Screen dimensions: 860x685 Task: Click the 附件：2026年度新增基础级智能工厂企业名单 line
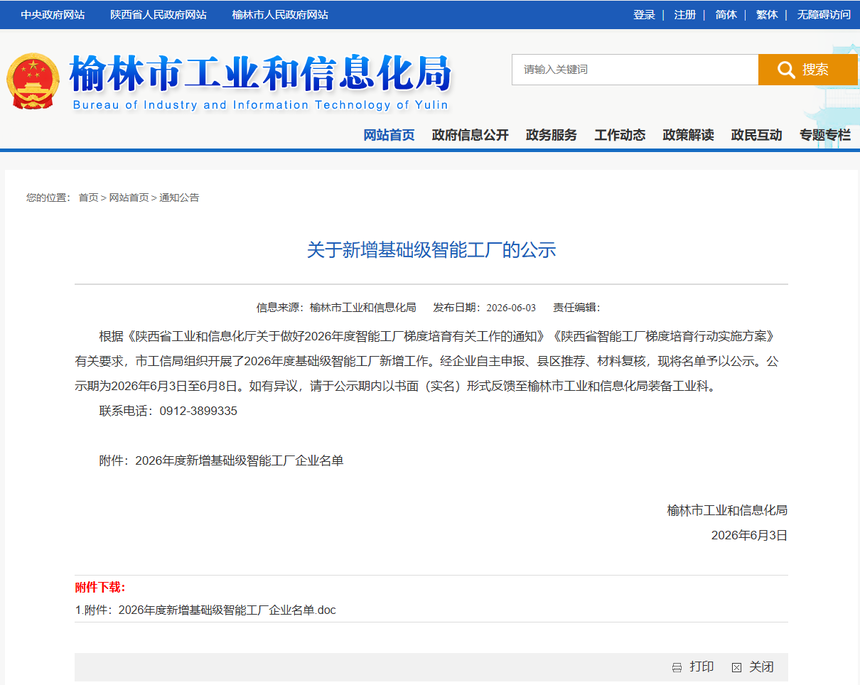click(221, 461)
